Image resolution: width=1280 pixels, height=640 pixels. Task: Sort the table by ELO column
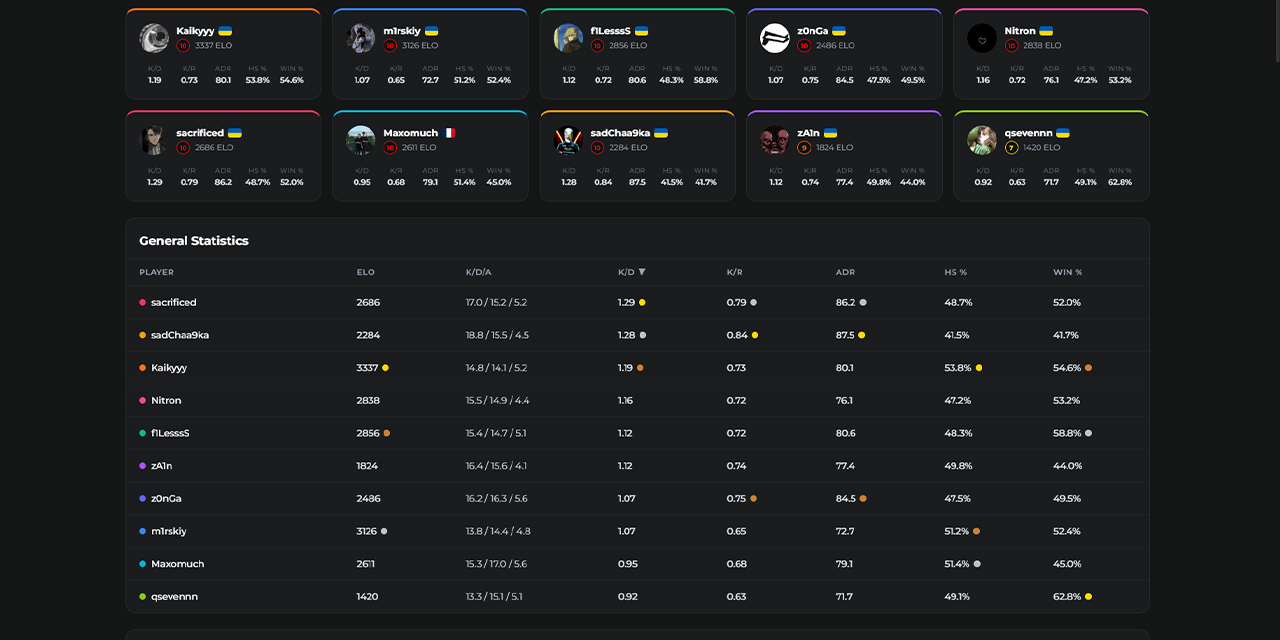point(365,272)
